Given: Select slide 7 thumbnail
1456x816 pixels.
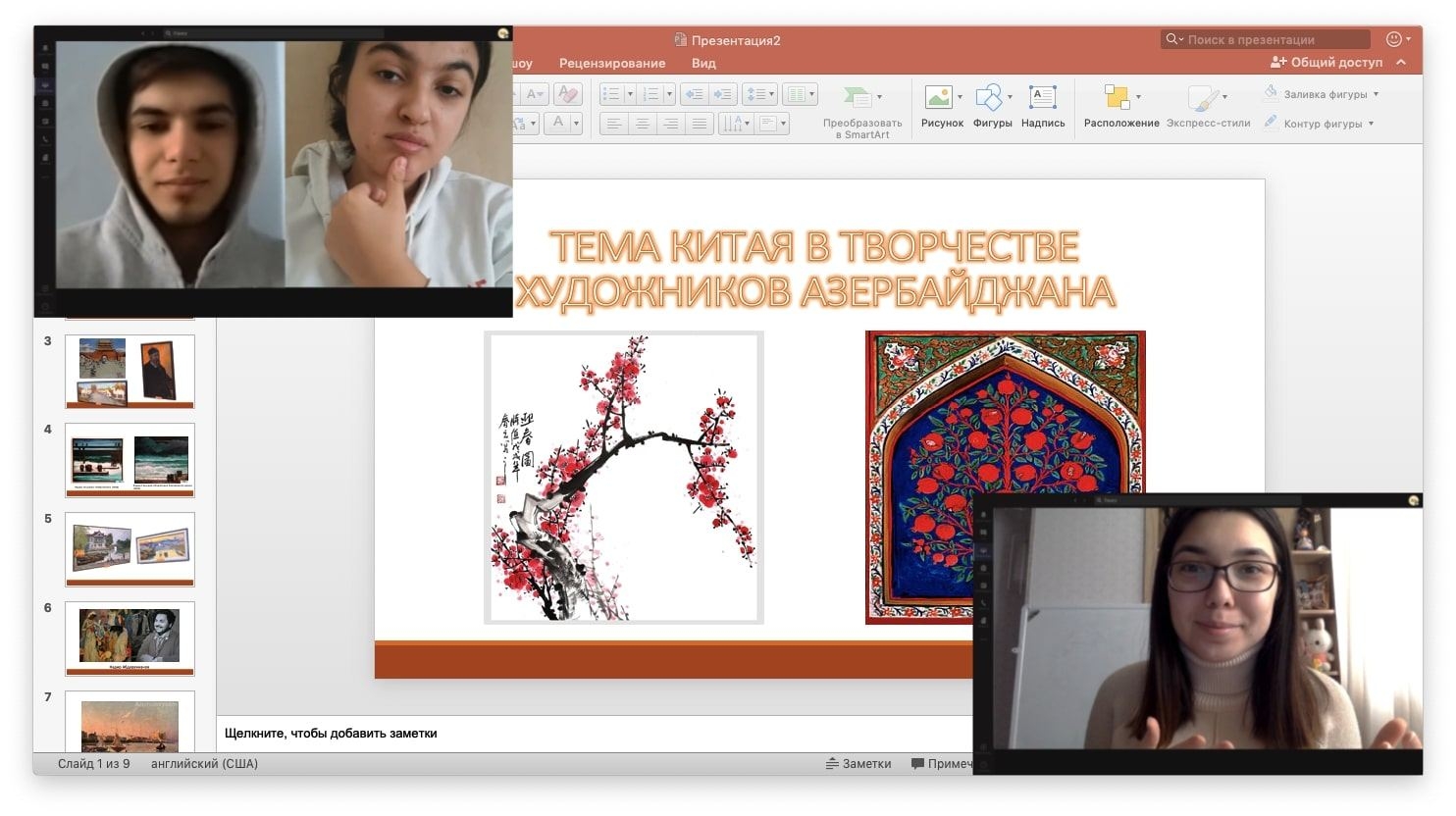Looking at the screenshot, I should pos(130,722).
